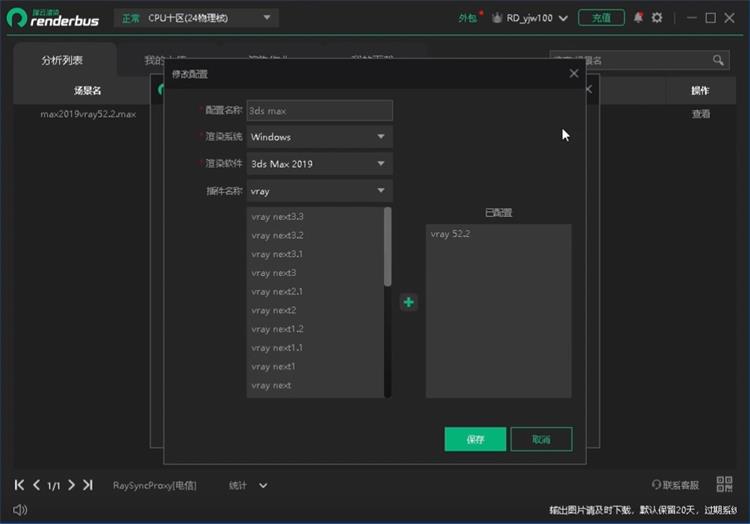Expand the 渲染软件 3ds Max 2019 dropdown
This screenshot has width=750, height=524.
(319, 164)
